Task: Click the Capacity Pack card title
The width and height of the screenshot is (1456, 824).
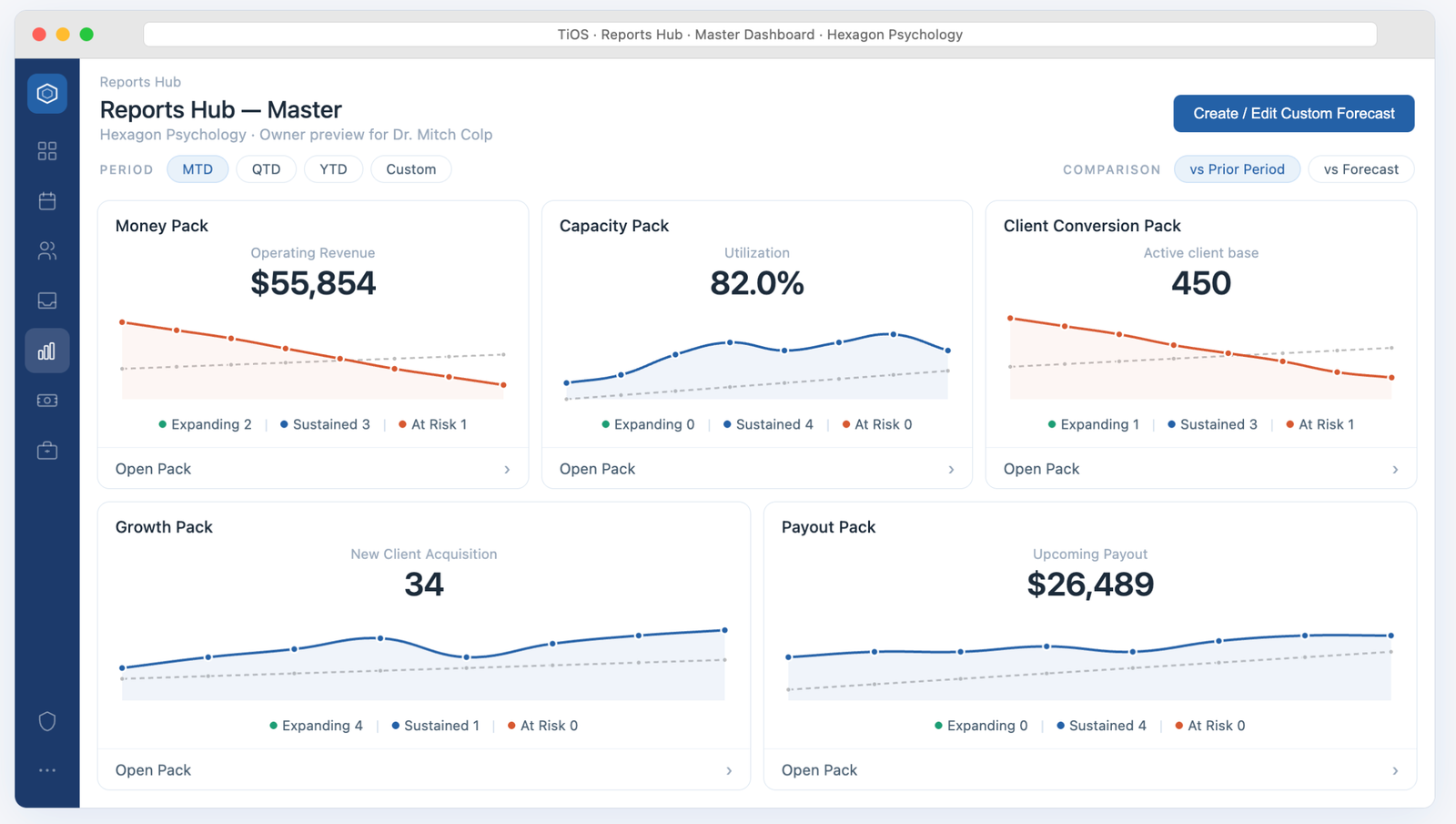Action: [614, 226]
